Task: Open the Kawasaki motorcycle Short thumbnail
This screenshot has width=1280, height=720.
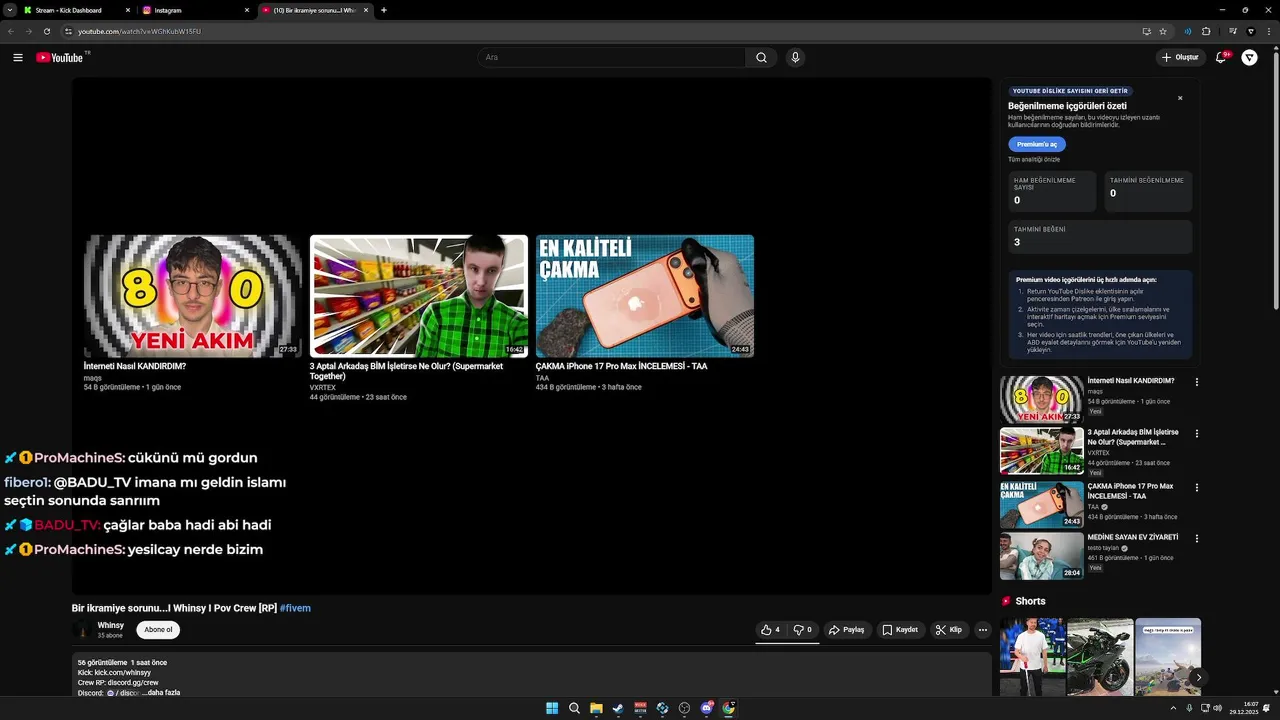Action: (1100, 656)
